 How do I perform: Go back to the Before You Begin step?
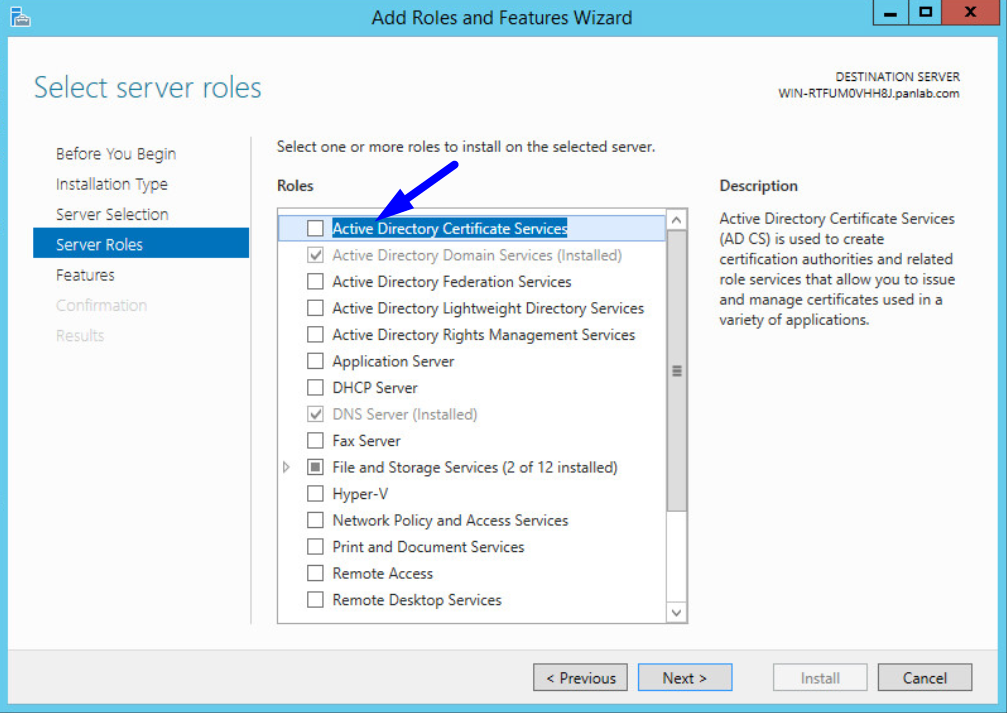[116, 153]
